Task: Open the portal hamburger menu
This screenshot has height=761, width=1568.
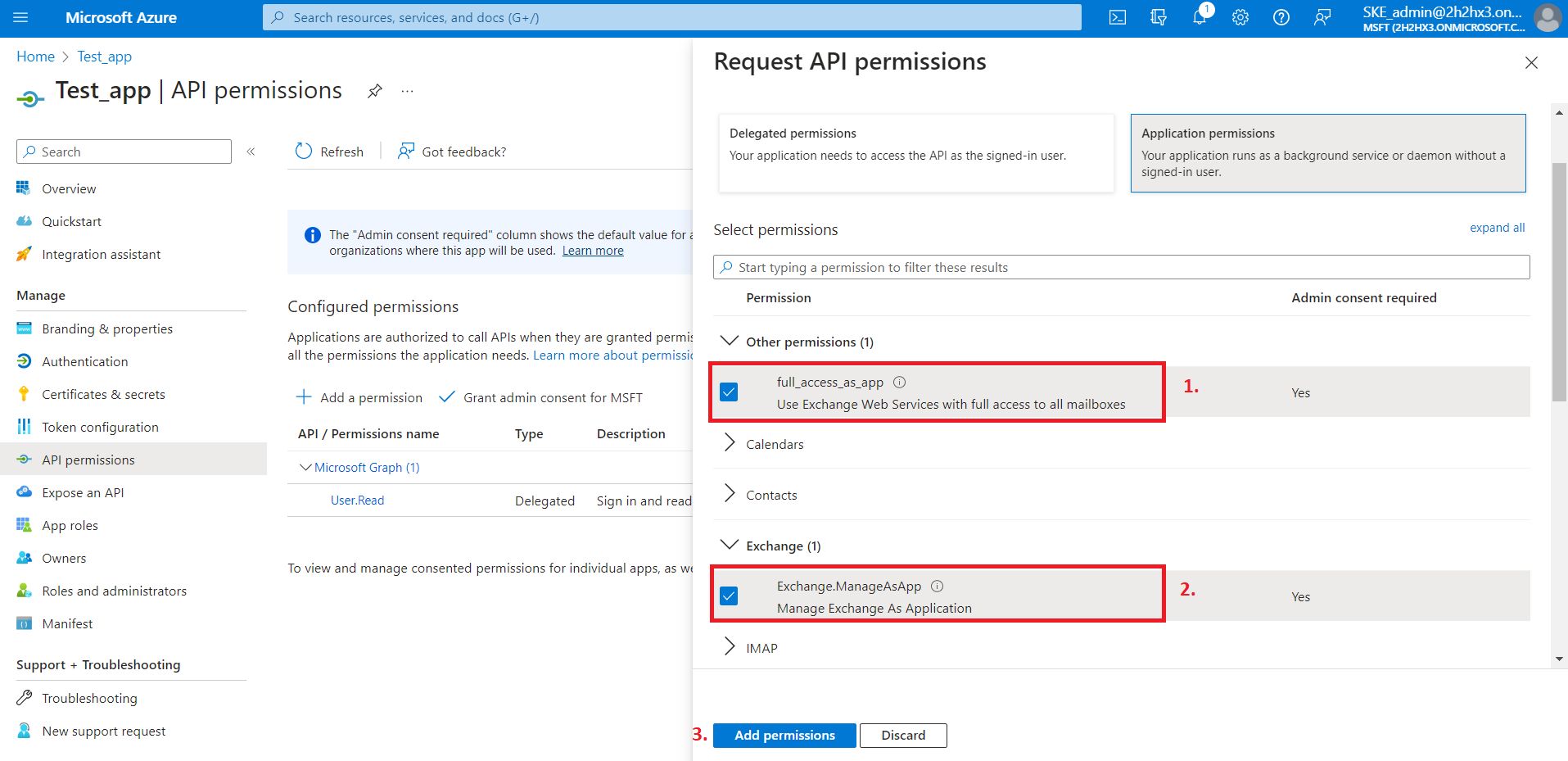Action: (x=21, y=18)
